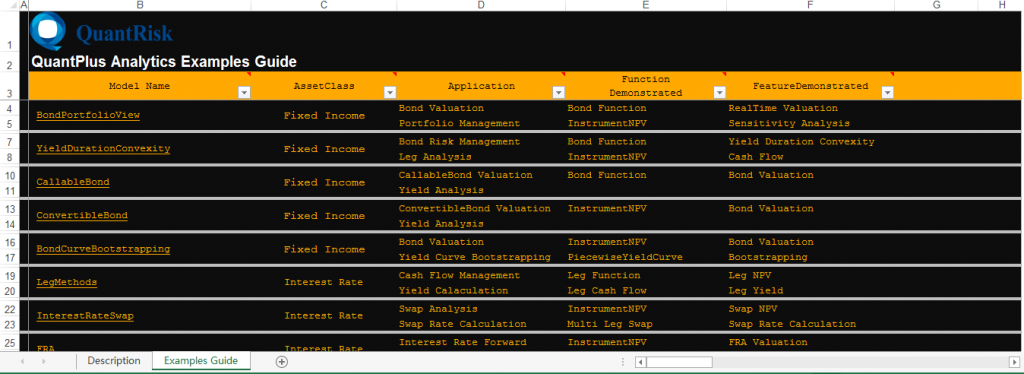Open the BondPortfolioView link
The width and height of the screenshot is (1024, 374).
88,116
